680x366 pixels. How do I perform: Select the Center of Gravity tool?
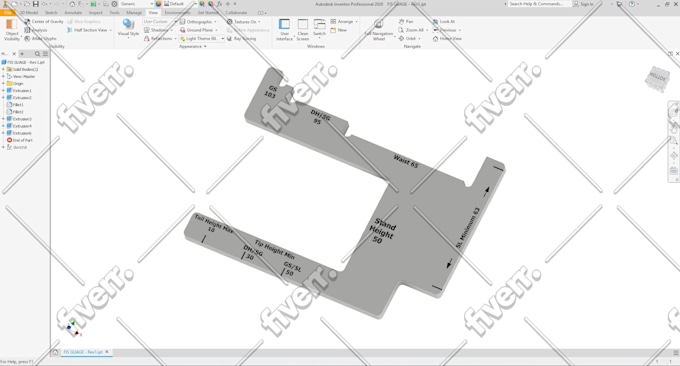(x=44, y=21)
